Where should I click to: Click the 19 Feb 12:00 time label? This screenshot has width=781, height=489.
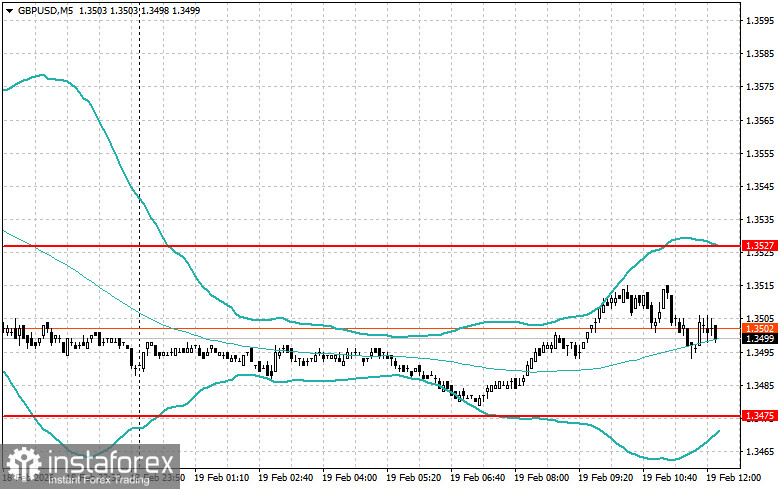(734, 478)
